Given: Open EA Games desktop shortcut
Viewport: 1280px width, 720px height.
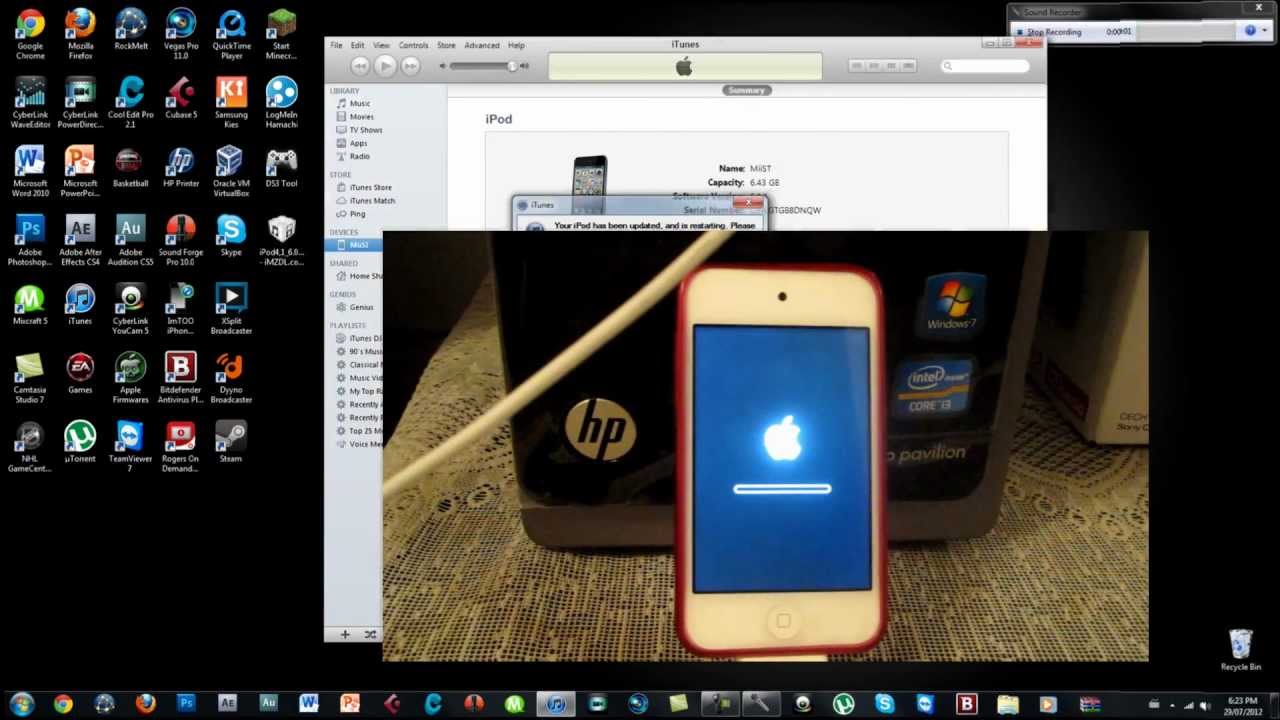Looking at the screenshot, I should [80, 373].
